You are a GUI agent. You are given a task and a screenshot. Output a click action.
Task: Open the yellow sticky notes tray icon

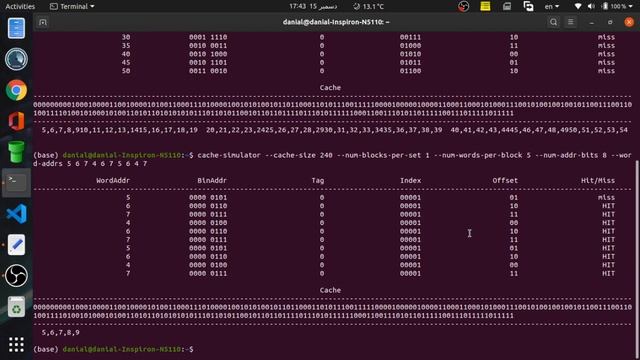click(485, 6)
